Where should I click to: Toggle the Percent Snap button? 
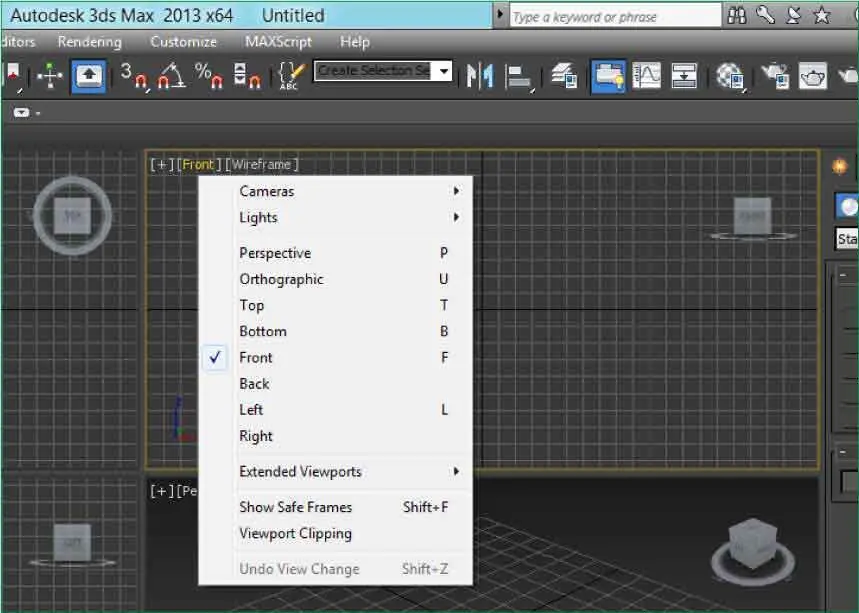pos(208,76)
